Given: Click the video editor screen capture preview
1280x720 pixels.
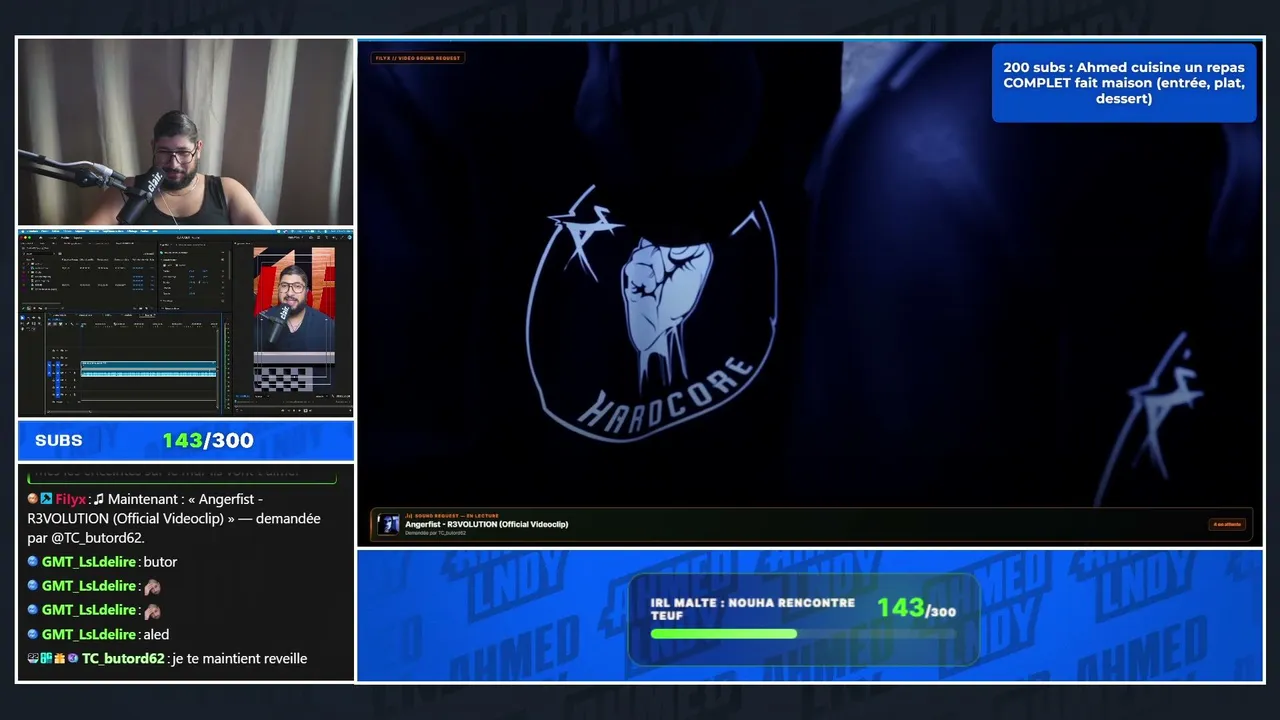Looking at the screenshot, I should (186, 323).
